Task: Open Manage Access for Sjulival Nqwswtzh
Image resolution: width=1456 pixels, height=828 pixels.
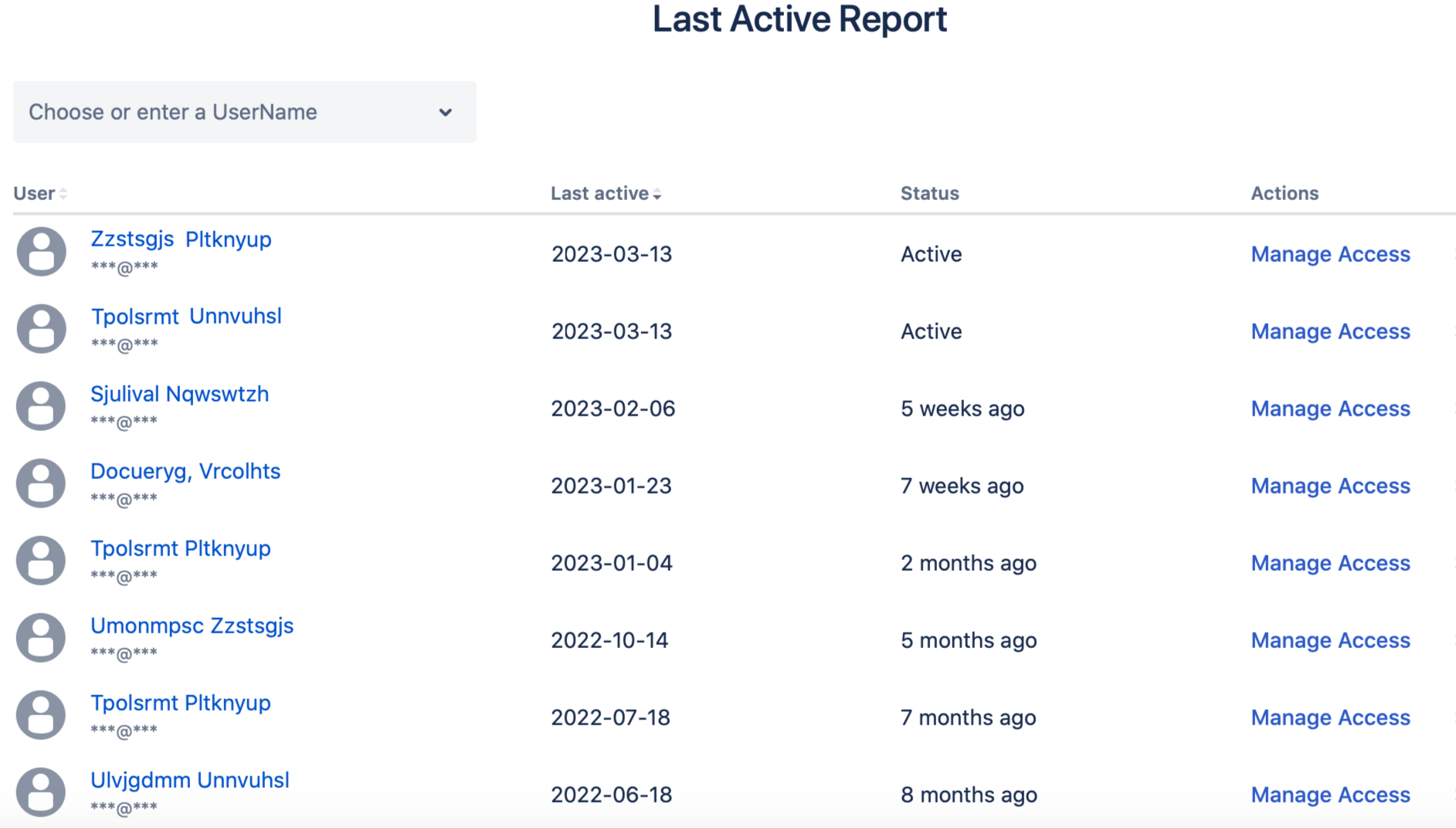Action: (1330, 408)
